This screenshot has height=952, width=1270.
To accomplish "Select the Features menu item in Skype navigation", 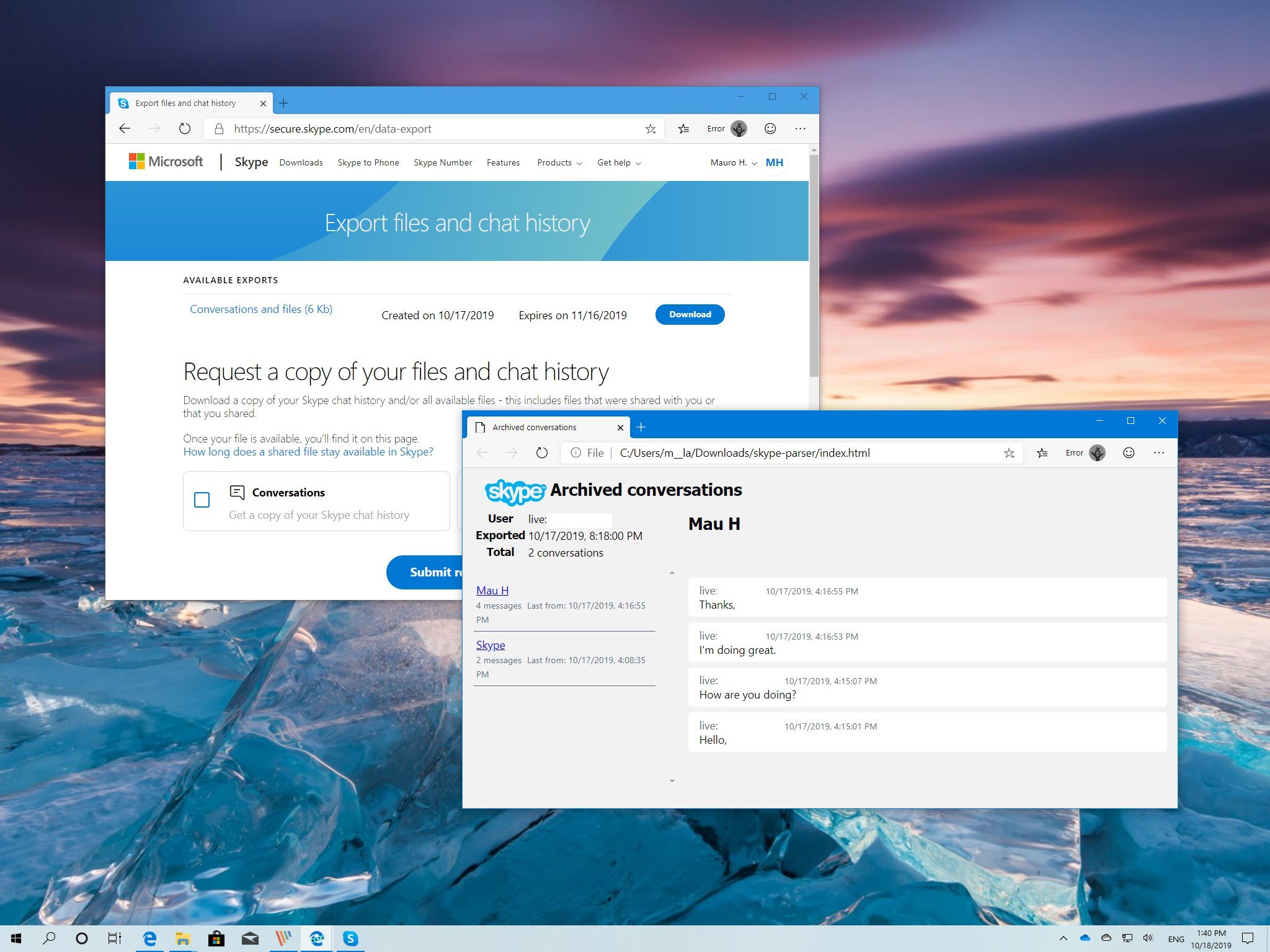I will (x=503, y=162).
